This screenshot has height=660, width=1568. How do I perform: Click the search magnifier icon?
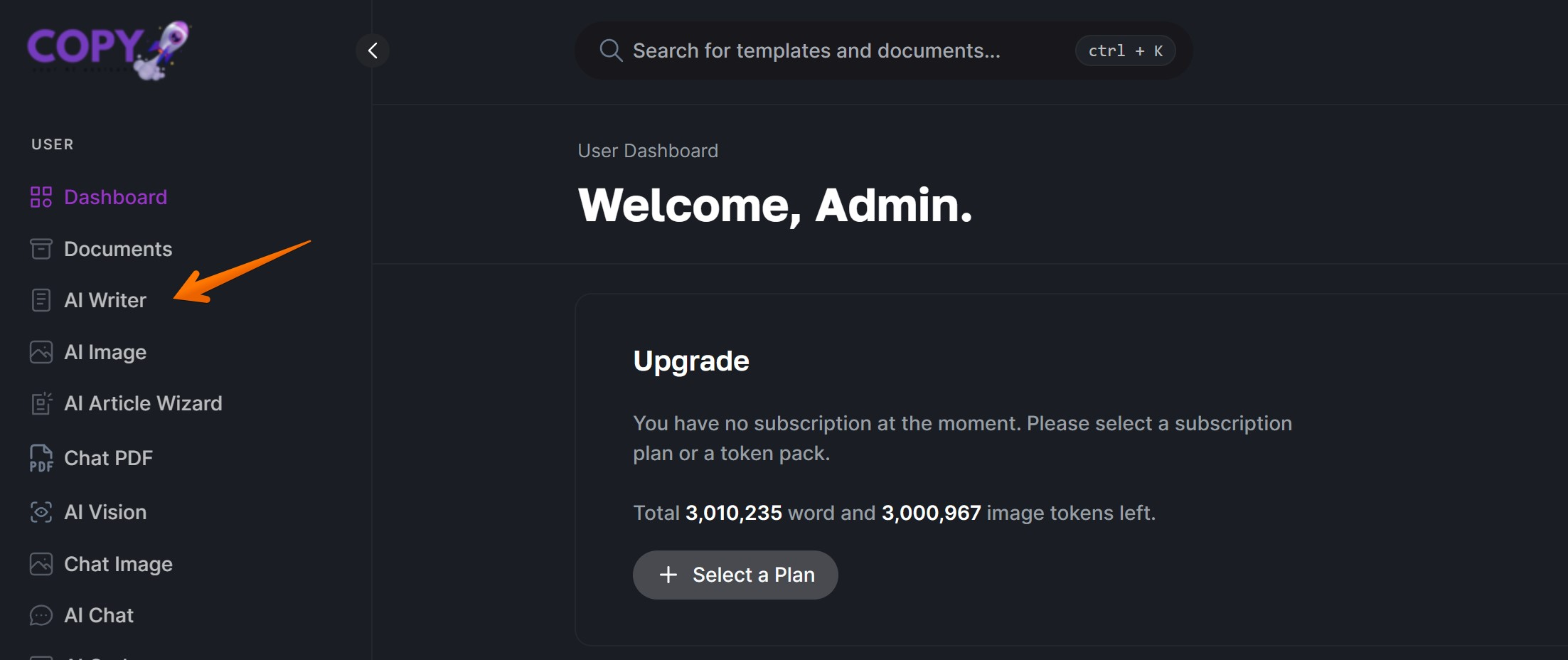click(x=610, y=50)
